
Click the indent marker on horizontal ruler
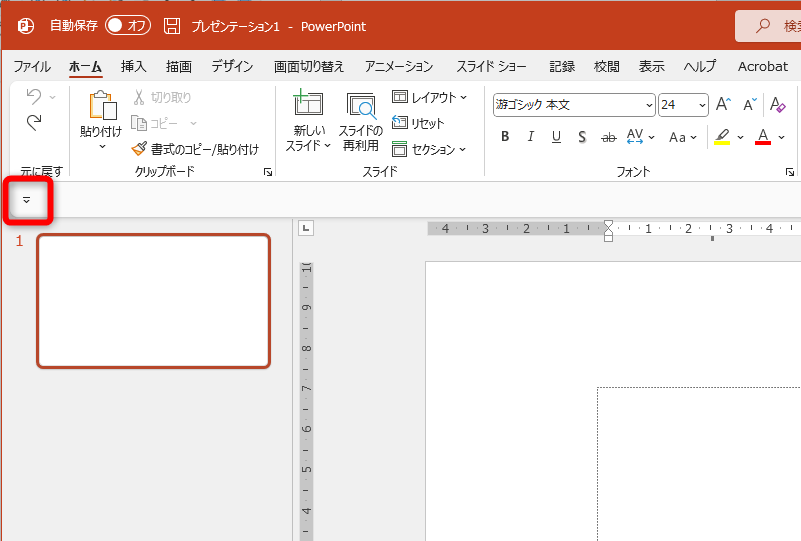pyautogui.click(x=608, y=231)
